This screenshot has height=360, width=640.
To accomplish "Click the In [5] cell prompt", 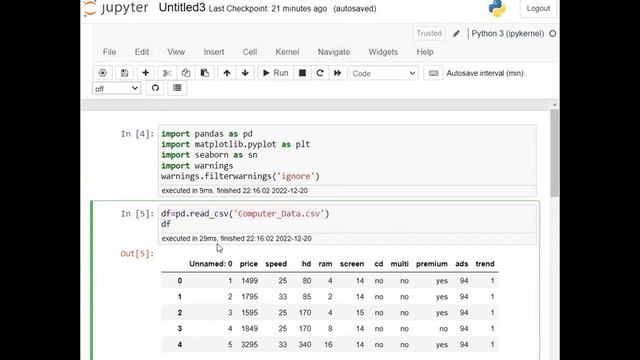I will click(138, 214).
